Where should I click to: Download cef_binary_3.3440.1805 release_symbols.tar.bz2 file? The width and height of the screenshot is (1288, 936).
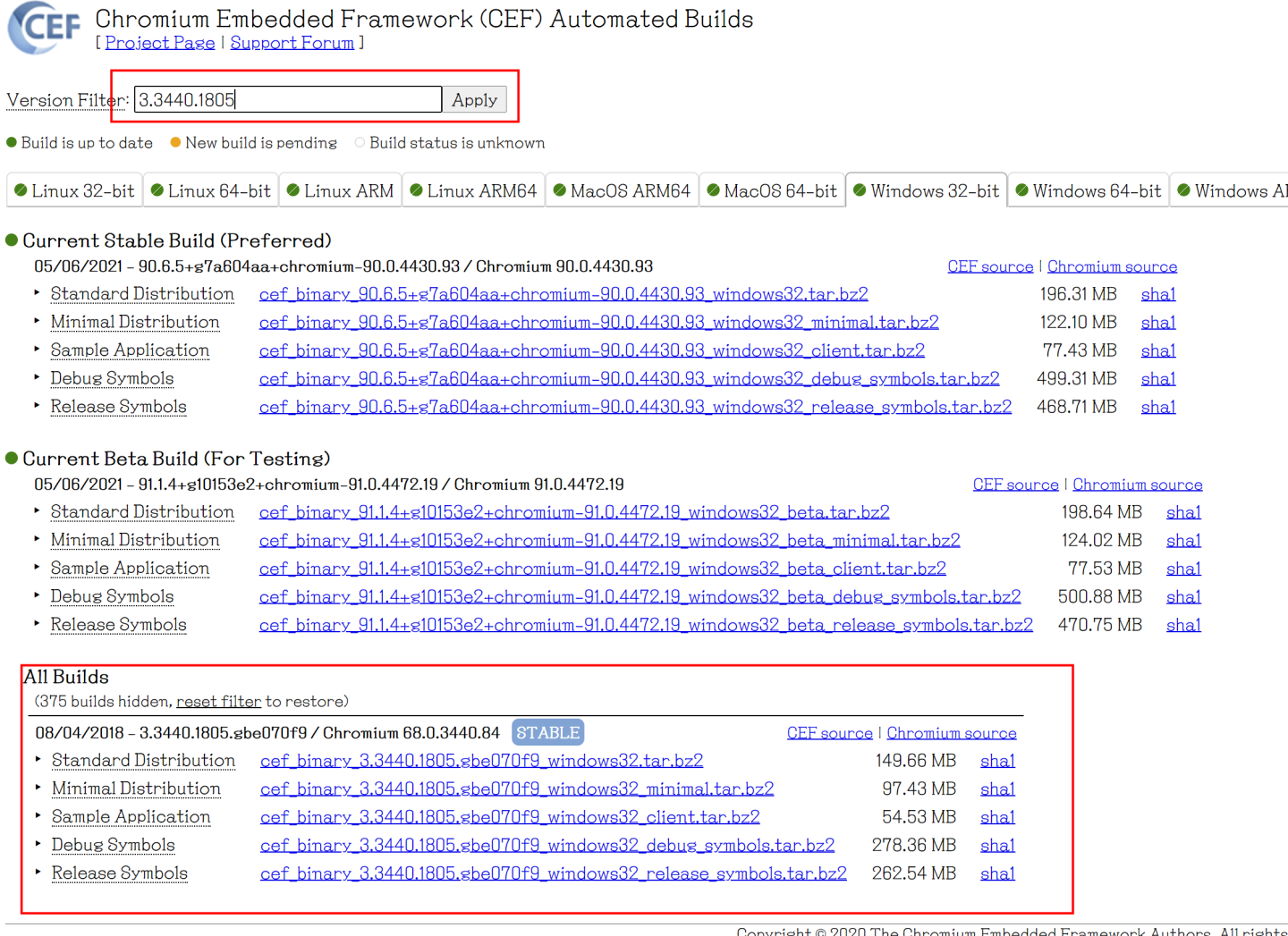point(554,873)
